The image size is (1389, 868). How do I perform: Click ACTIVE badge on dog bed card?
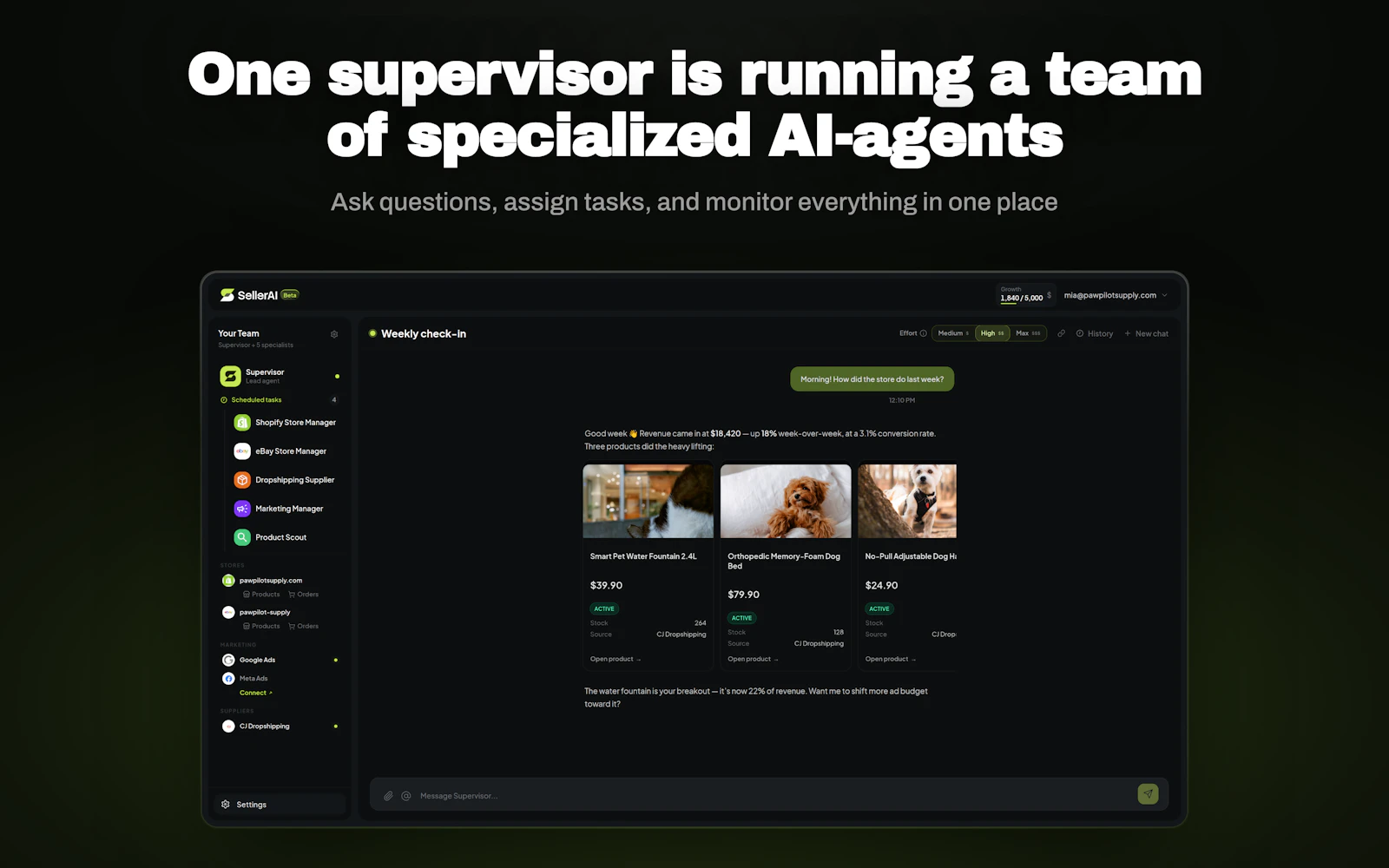tap(741, 618)
